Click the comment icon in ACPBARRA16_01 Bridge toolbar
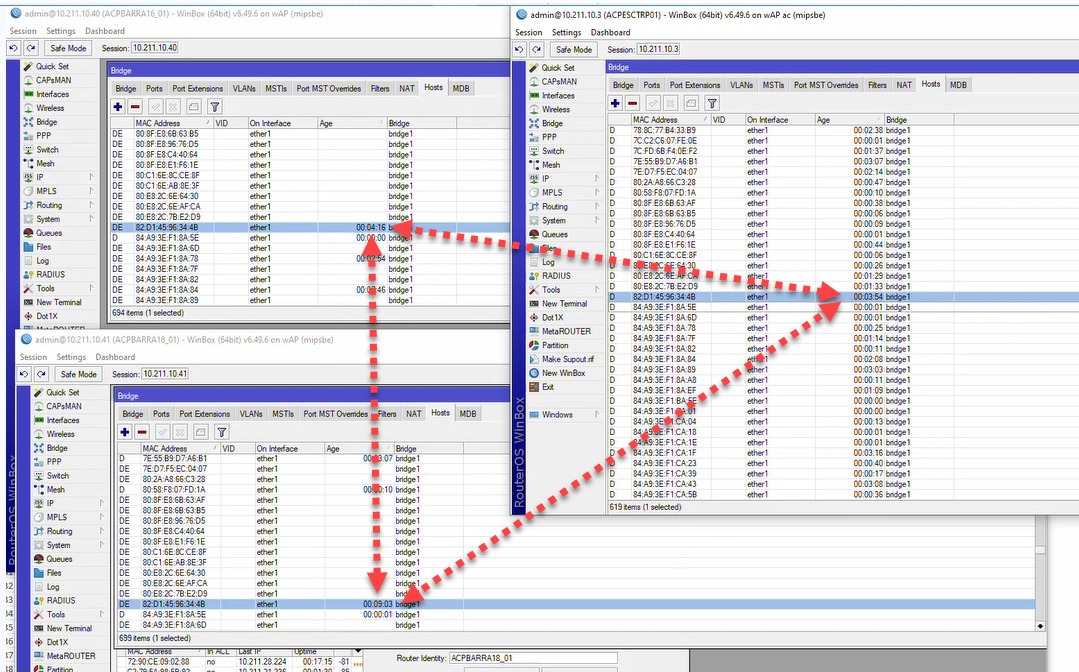Viewport: 1079px width, 672px height. coord(194,107)
